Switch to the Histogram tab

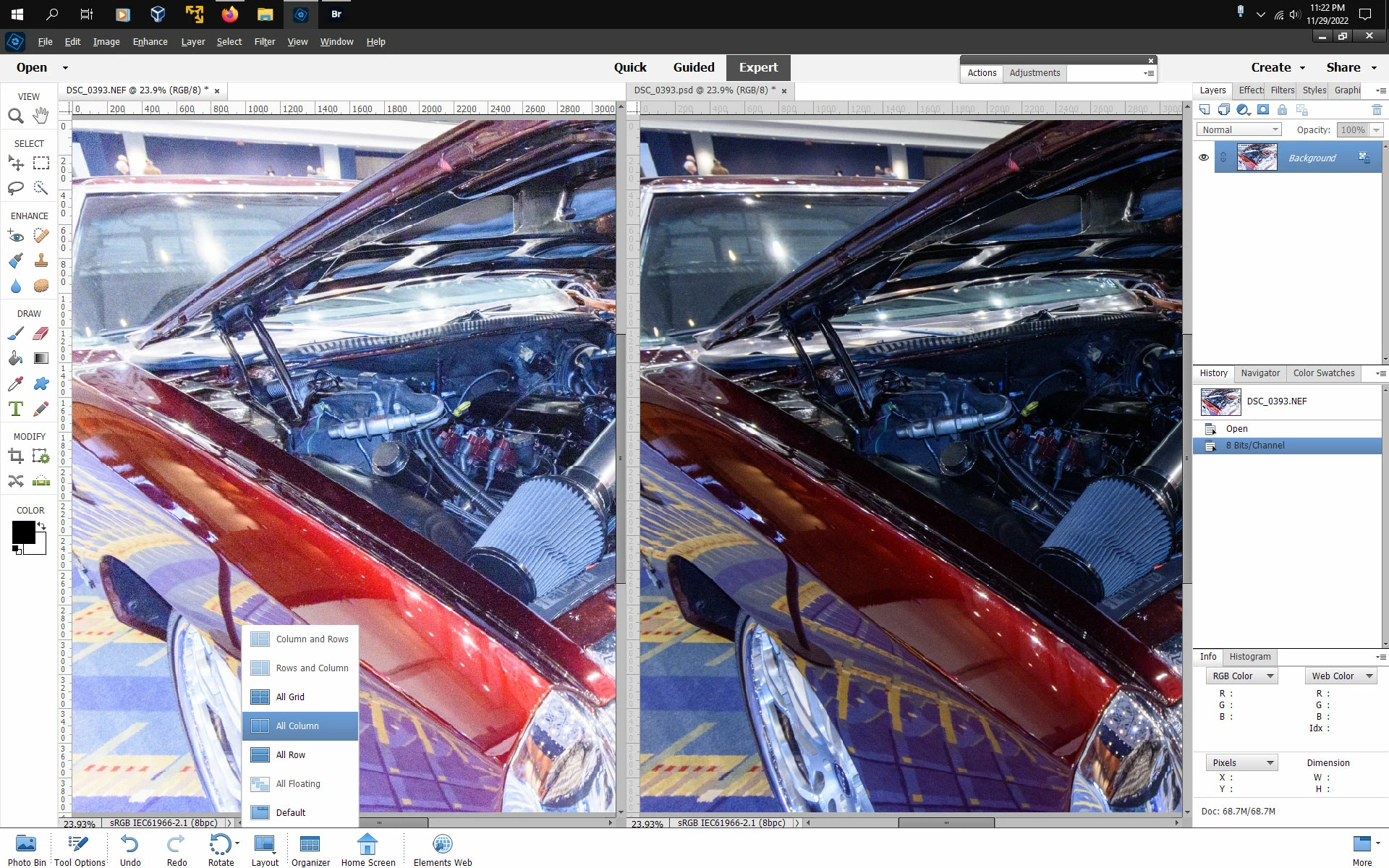click(x=1249, y=657)
